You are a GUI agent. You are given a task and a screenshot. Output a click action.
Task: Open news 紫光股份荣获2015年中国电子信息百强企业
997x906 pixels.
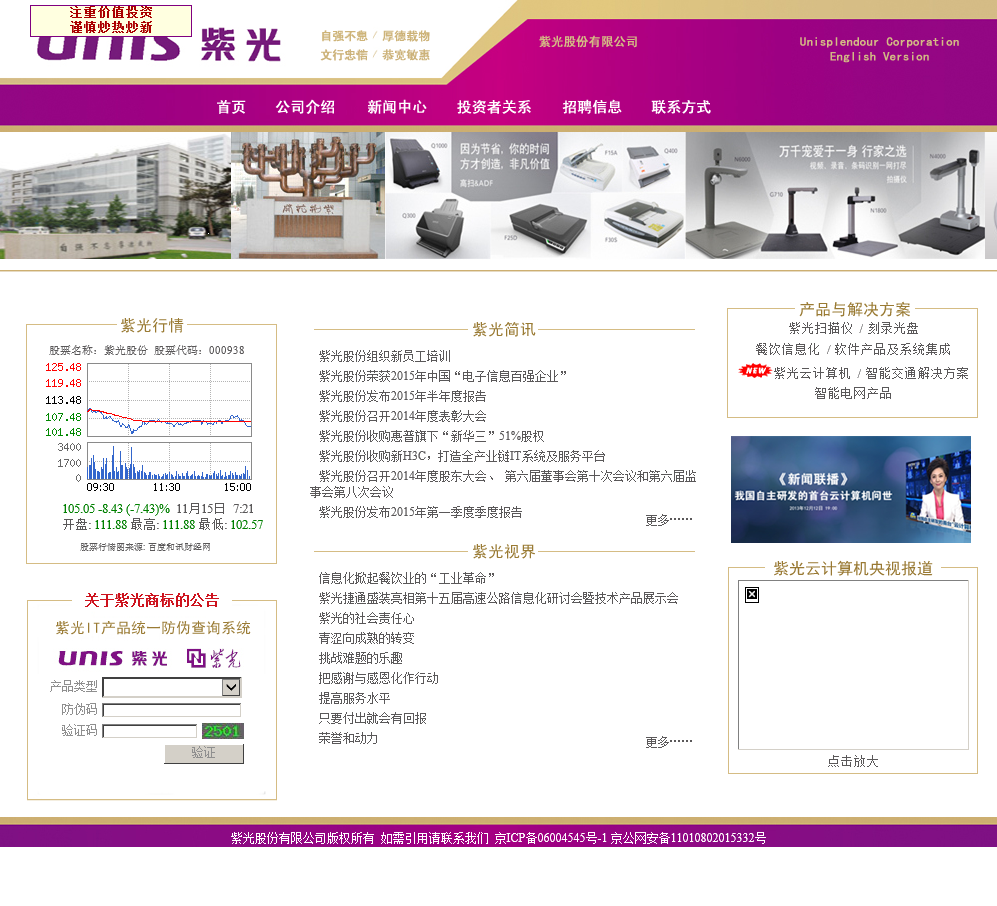click(x=443, y=376)
